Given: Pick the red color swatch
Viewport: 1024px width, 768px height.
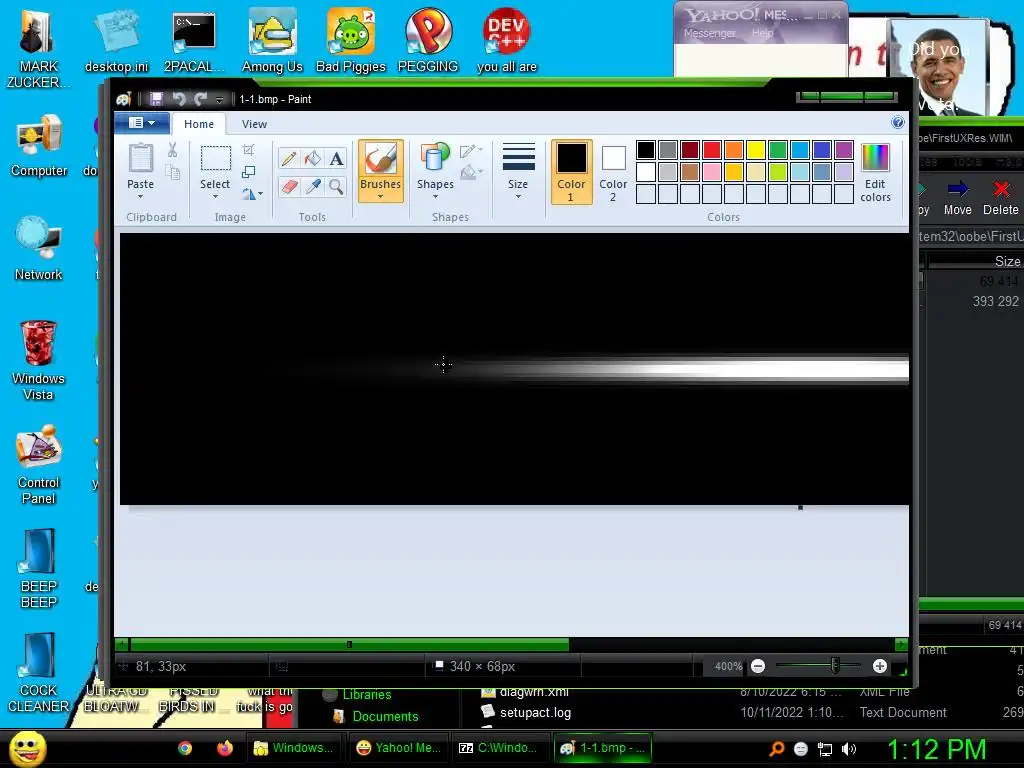Looking at the screenshot, I should [712, 150].
